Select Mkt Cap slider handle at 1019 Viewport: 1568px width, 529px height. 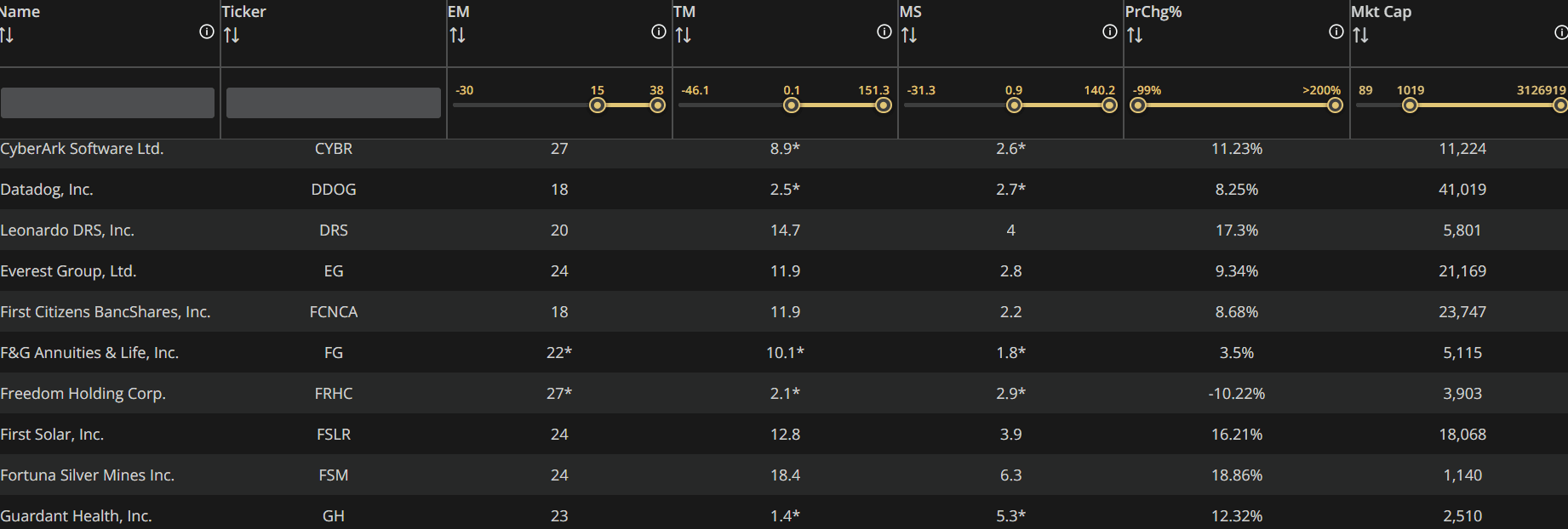click(1411, 105)
